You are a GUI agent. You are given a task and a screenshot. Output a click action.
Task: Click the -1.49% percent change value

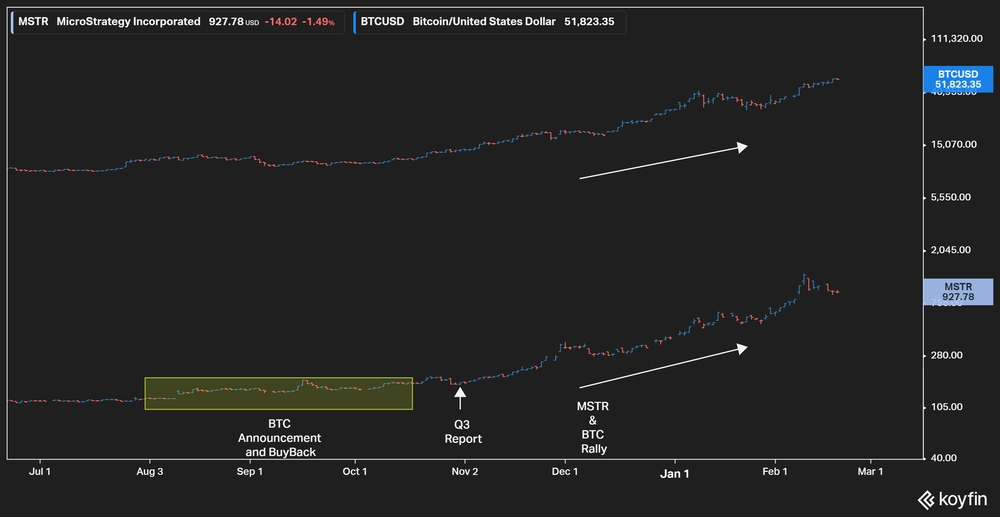[x=318, y=22]
